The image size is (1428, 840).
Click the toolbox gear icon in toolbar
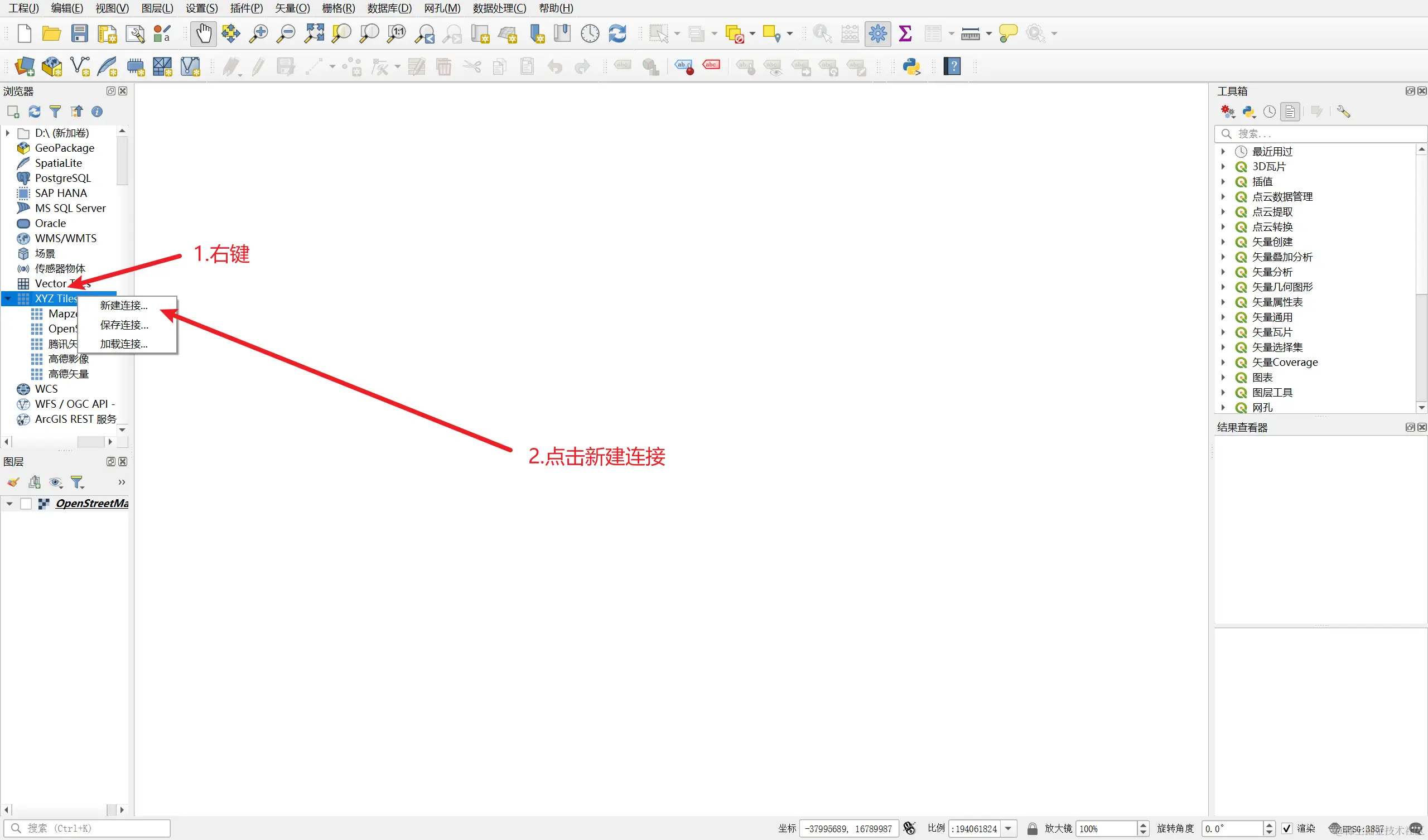click(877, 33)
